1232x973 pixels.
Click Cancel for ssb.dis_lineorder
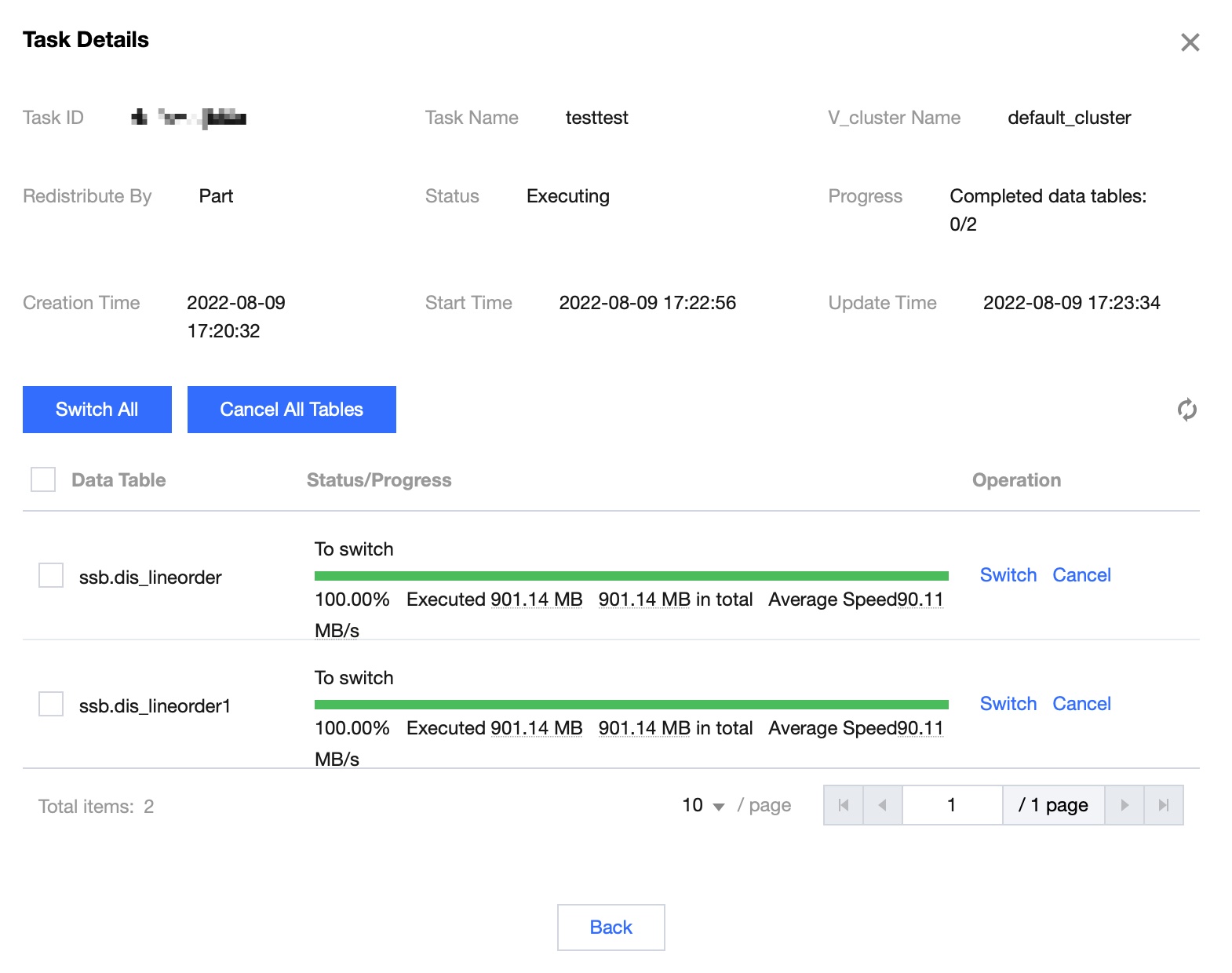(1081, 575)
